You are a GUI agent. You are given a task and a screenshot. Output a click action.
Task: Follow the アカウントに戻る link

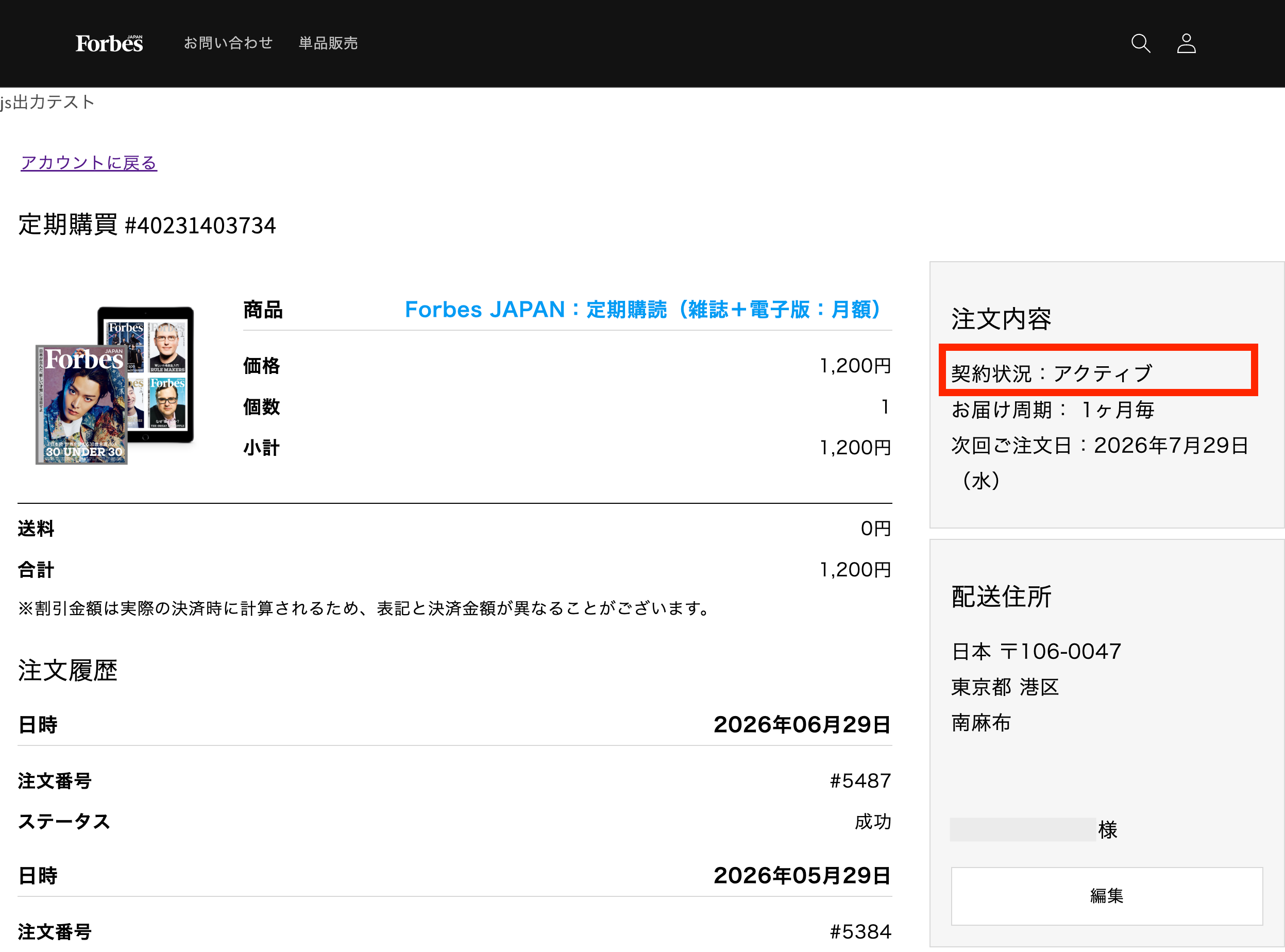[89, 163]
